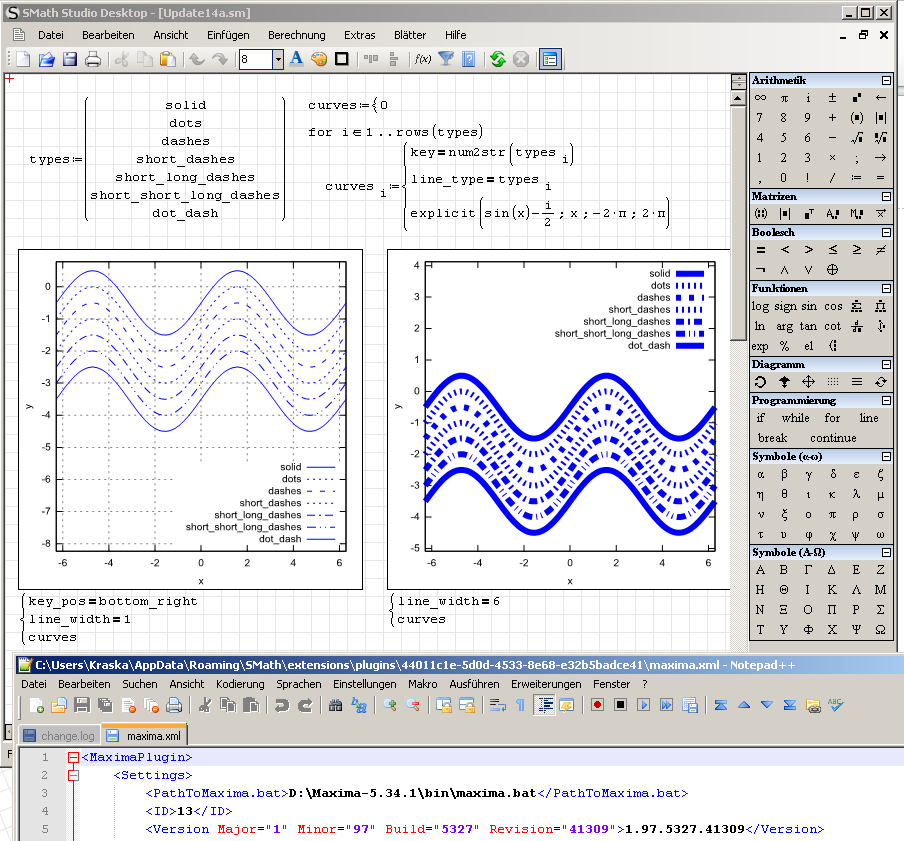
Task: Toggle show all characters in Notepad++
Action: point(519,706)
